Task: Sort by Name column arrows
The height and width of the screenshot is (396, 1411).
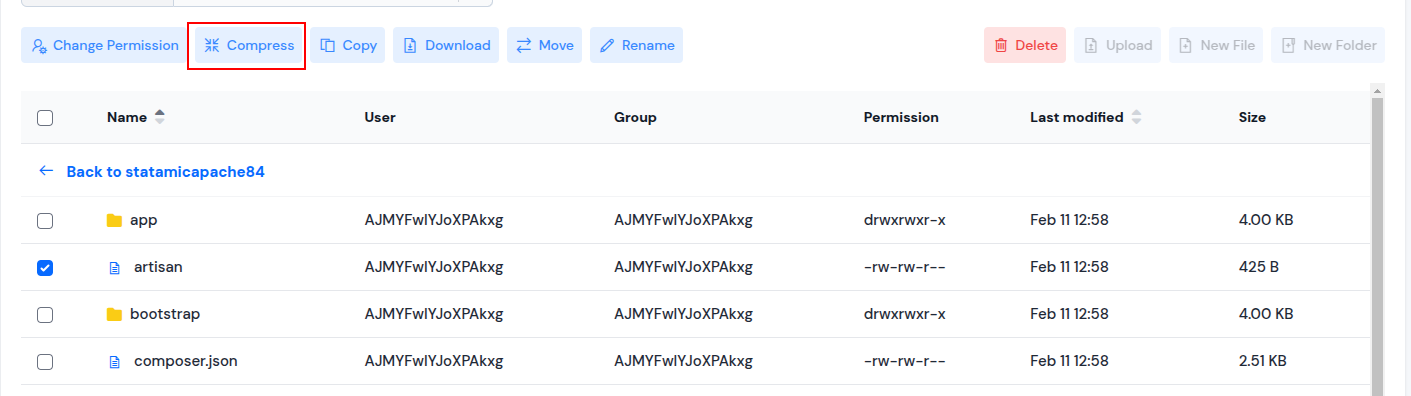Action: tap(159, 117)
